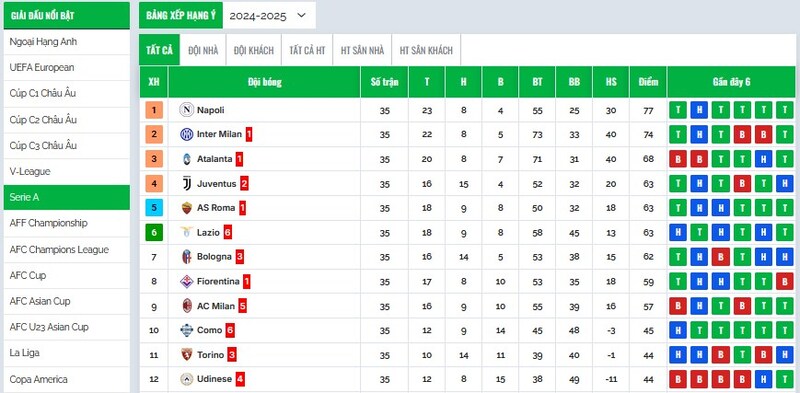Screen dimensions: 800x393
Task: Click the Atalanta team name link
Action: tap(214, 159)
